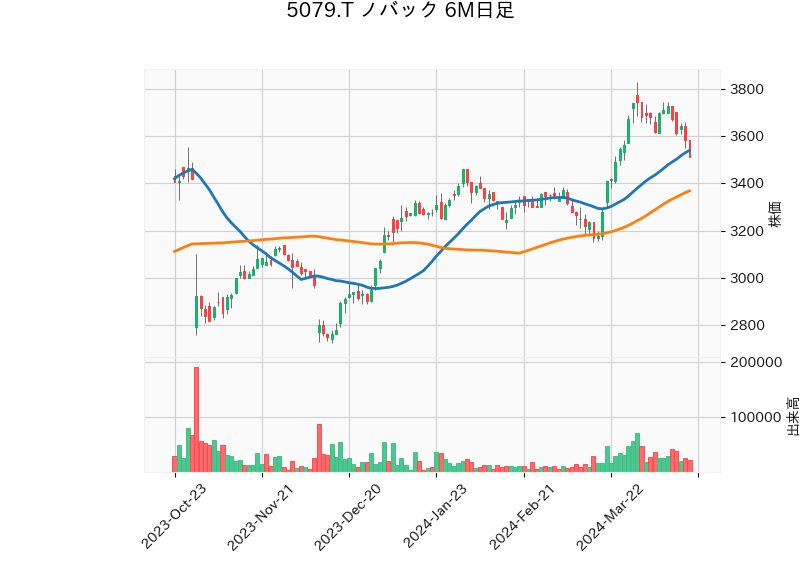Click the 3800 price axis label
Image resolution: width=800 pixels, height=575 pixels.
pos(747,90)
